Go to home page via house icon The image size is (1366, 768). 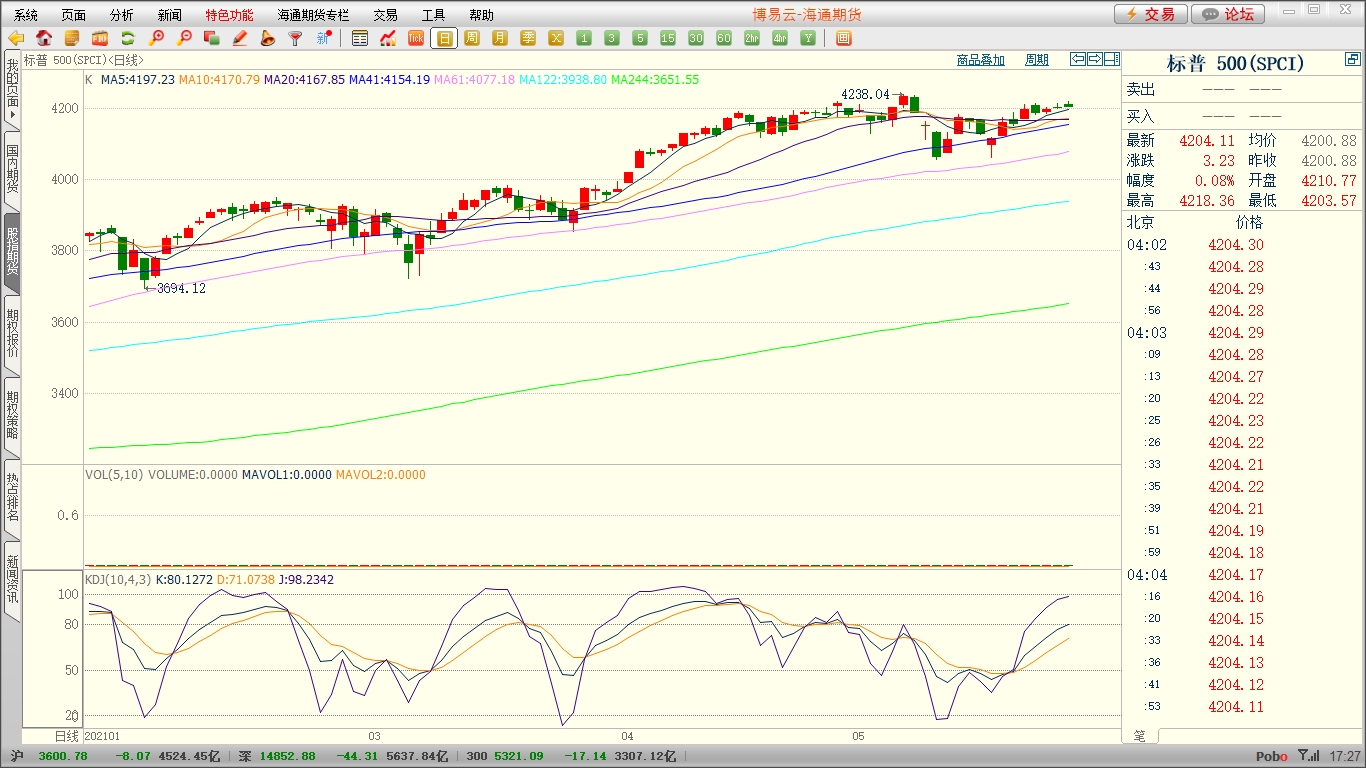[x=44, y=38]
